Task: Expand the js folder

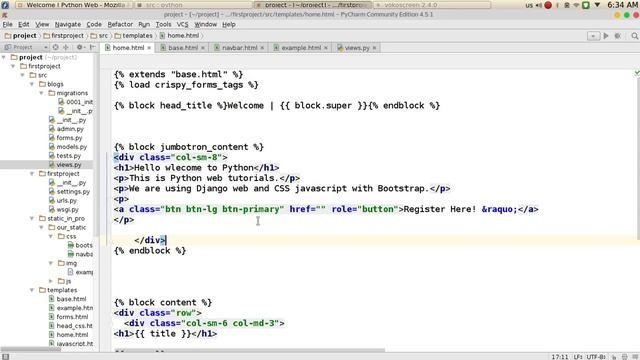Action: click(51, 281)
